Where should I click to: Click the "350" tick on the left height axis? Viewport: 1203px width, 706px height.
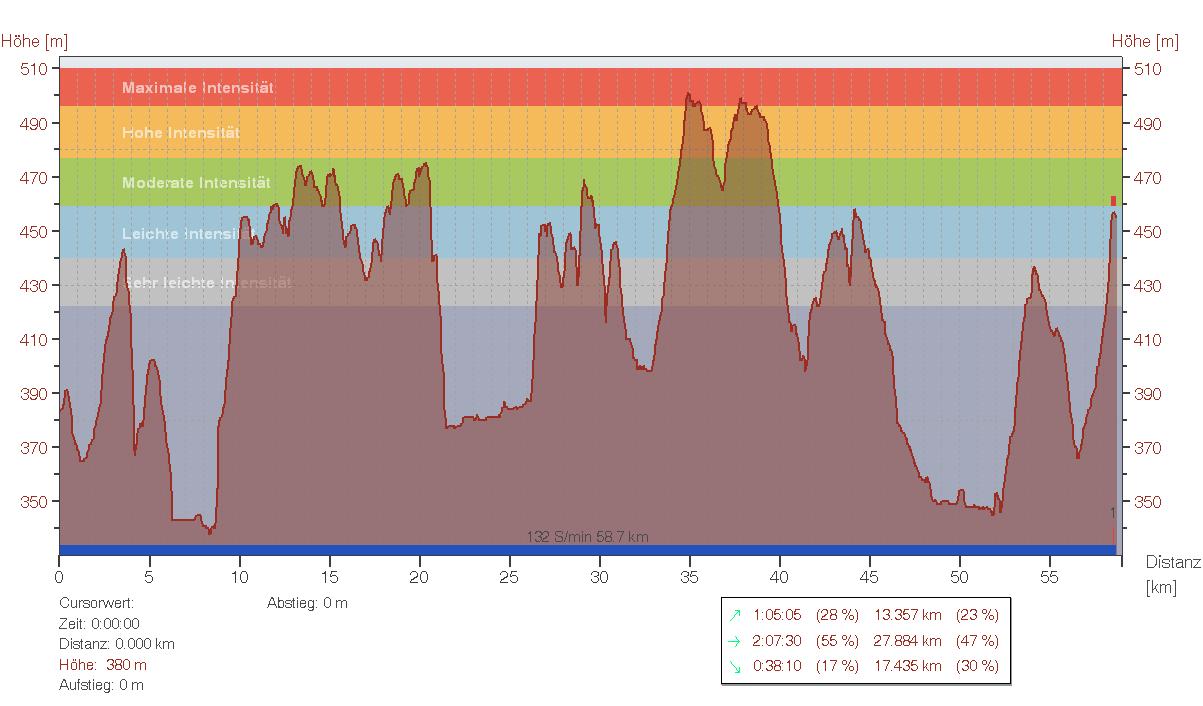(35, 502)
